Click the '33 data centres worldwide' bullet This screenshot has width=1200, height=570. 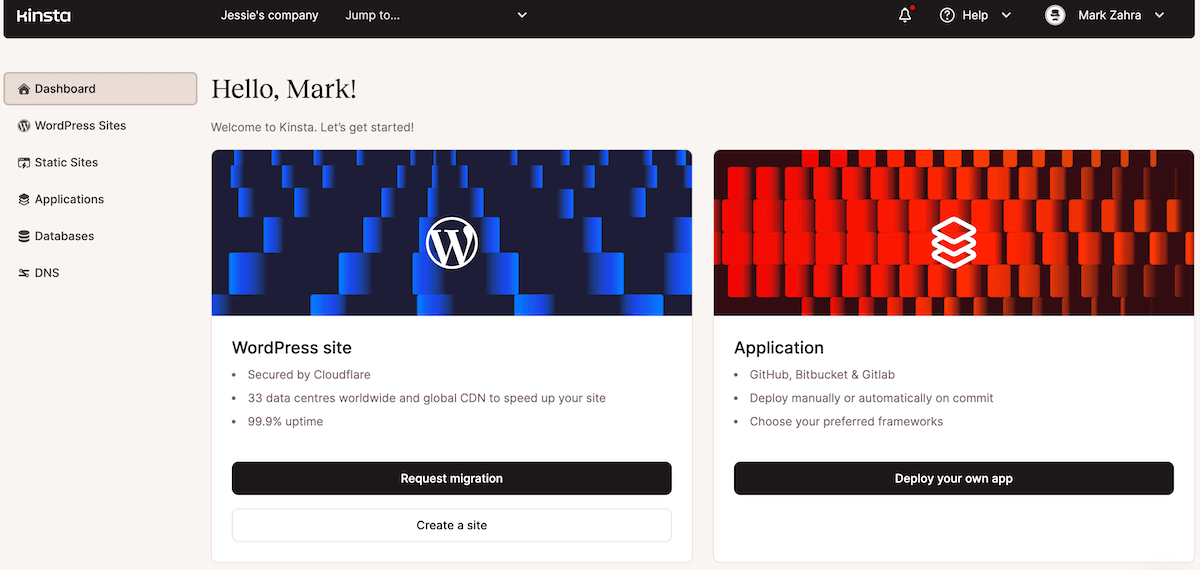point(427,398)
